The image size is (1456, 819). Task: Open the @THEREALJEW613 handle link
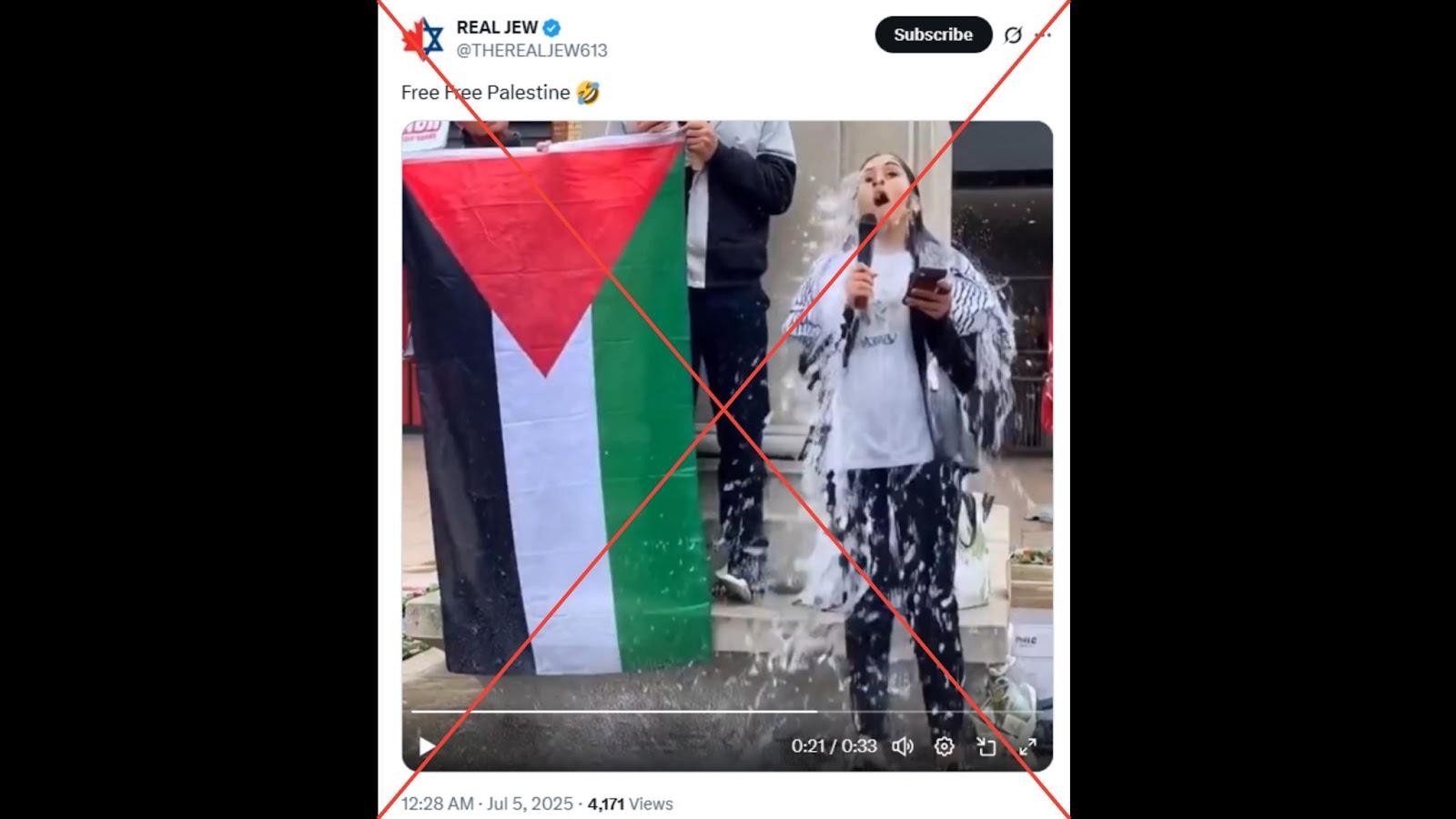pyautogui.click(x=531, y=51)
